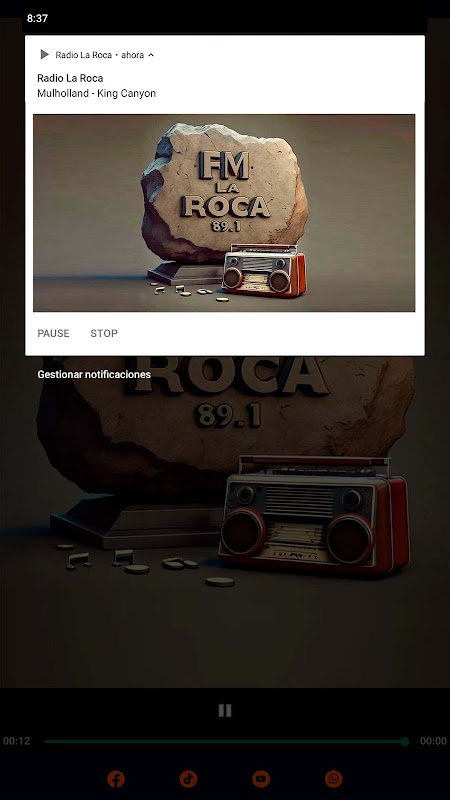Tap the play icon in notification header
The image size is (450, 800).
click(44, 55)
